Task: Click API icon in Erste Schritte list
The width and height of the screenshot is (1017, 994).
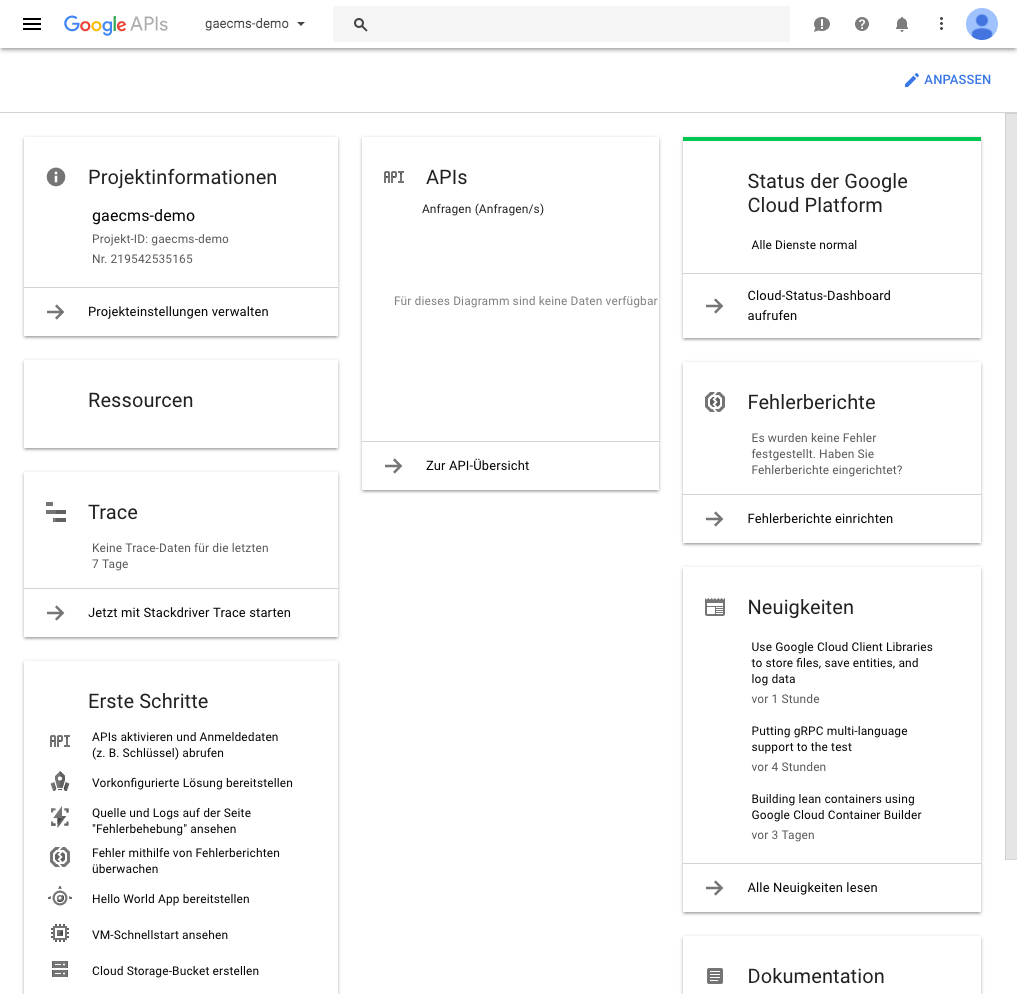Action: click(60, 741)
